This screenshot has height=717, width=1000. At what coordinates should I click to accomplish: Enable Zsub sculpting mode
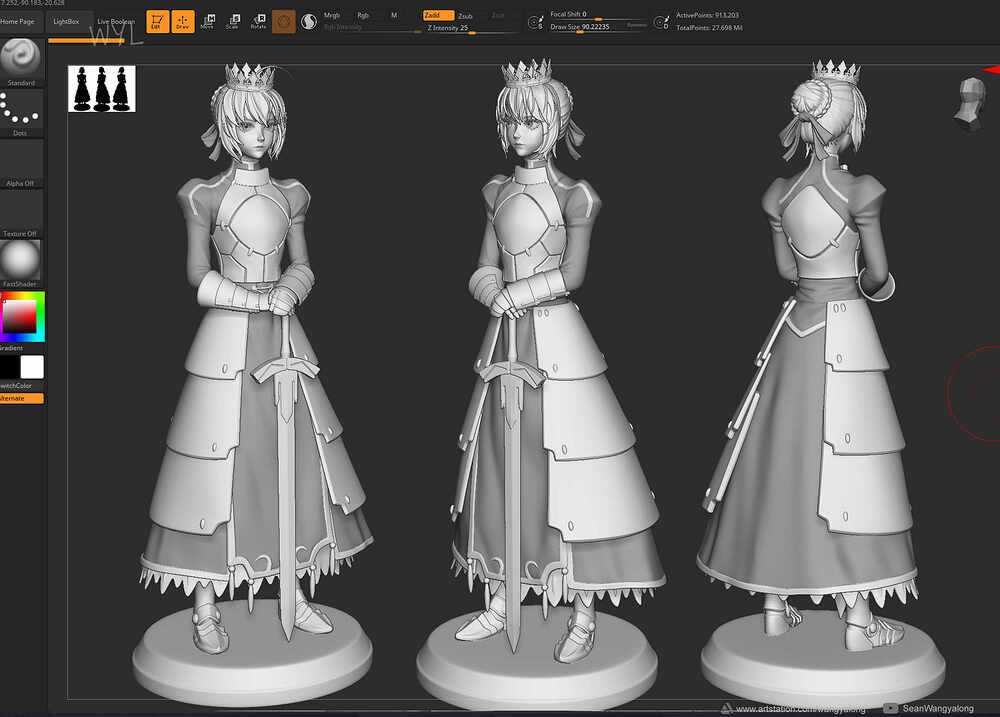465,16
